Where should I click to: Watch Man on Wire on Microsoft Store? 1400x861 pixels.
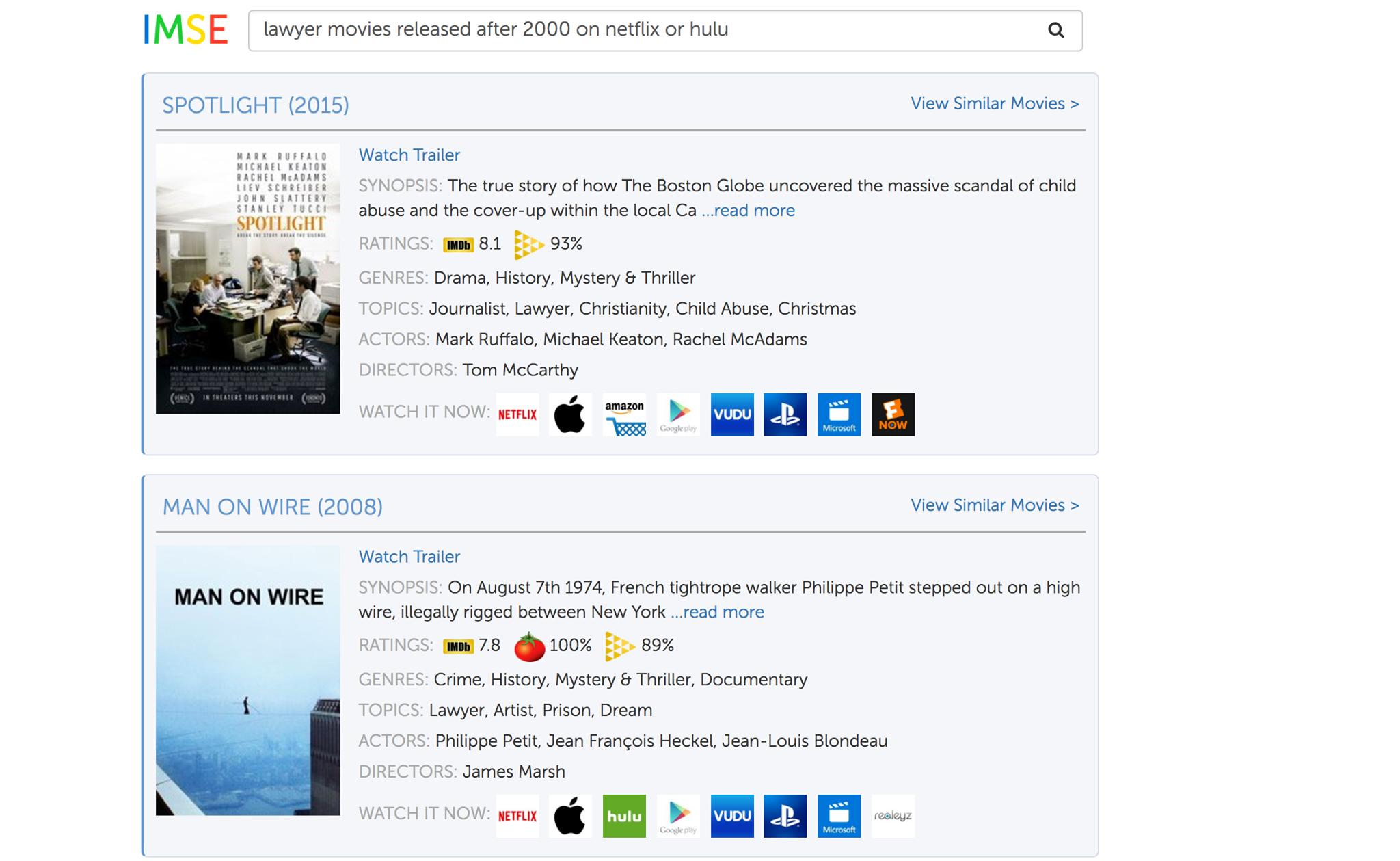coord(839,815)
